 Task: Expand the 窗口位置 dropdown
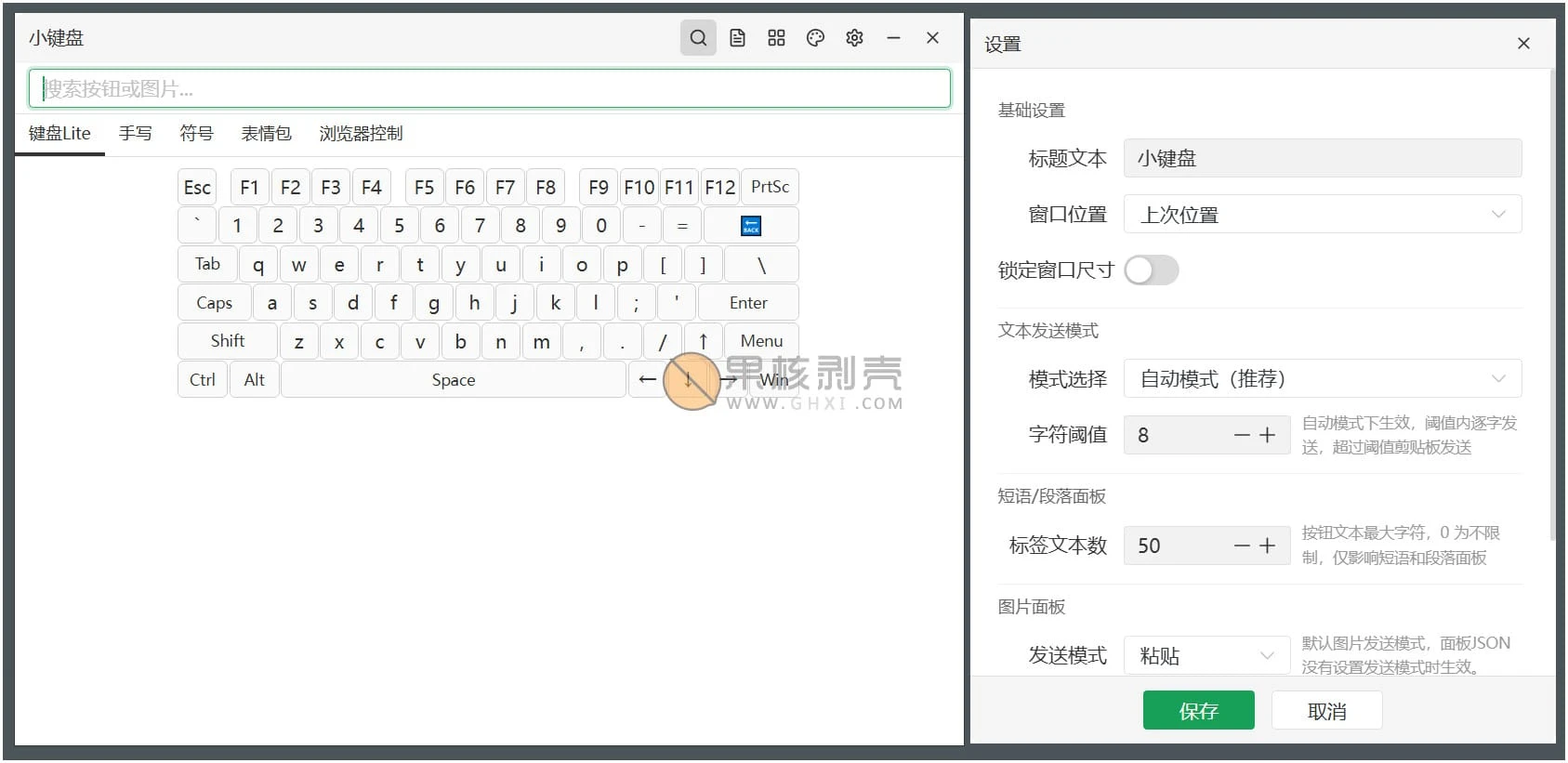(1323, 215)
